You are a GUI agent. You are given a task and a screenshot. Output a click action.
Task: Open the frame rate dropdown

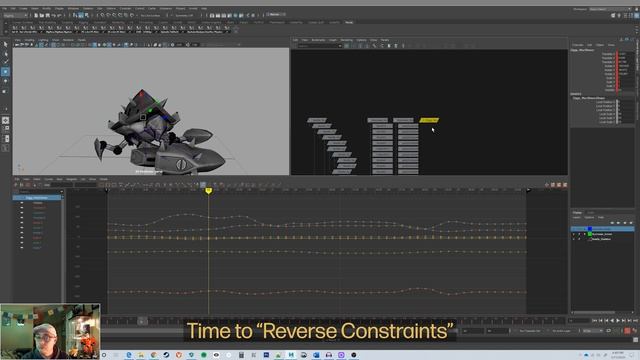pos(592,331)
